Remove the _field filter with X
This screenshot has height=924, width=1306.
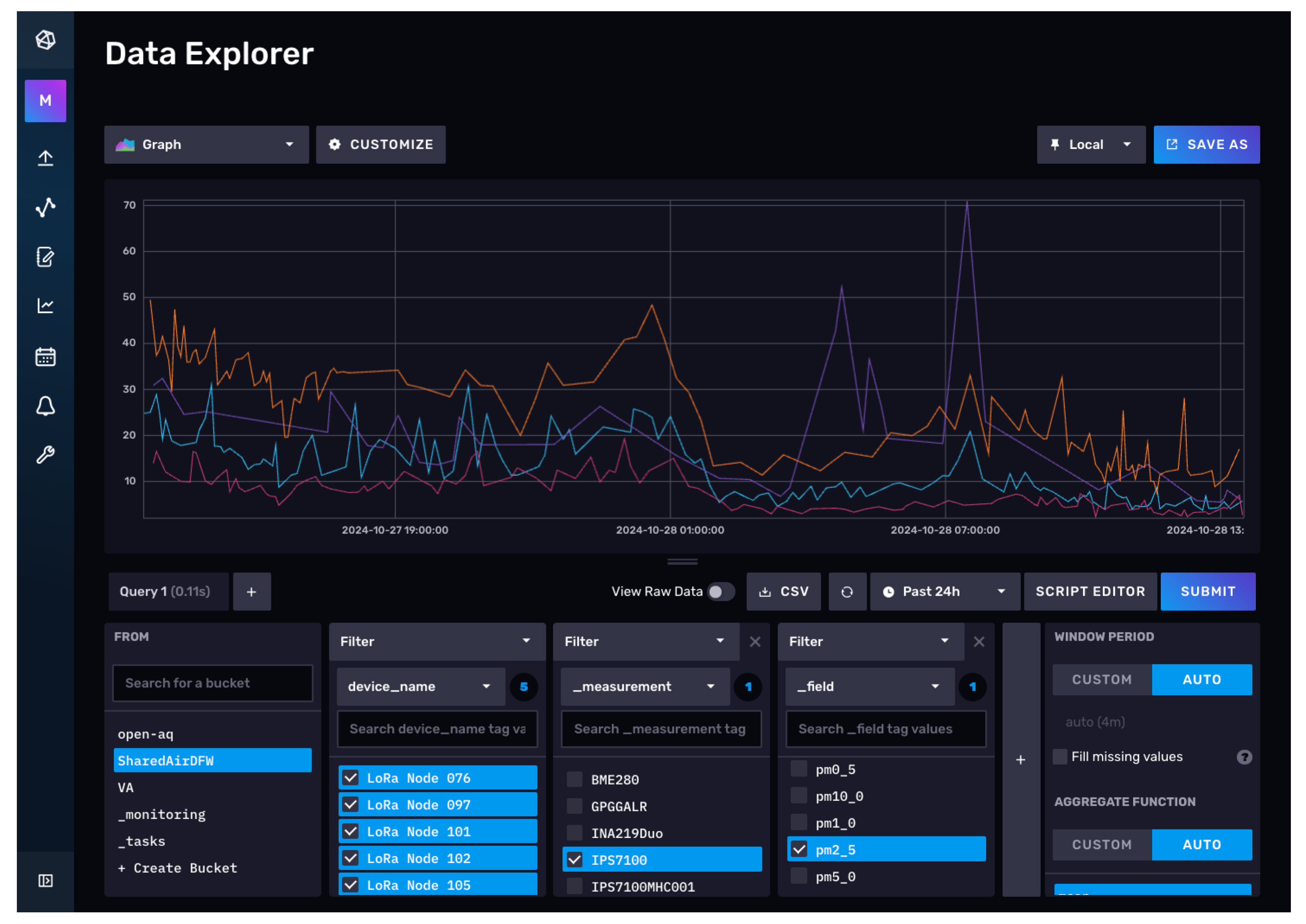tap(979, 642)
